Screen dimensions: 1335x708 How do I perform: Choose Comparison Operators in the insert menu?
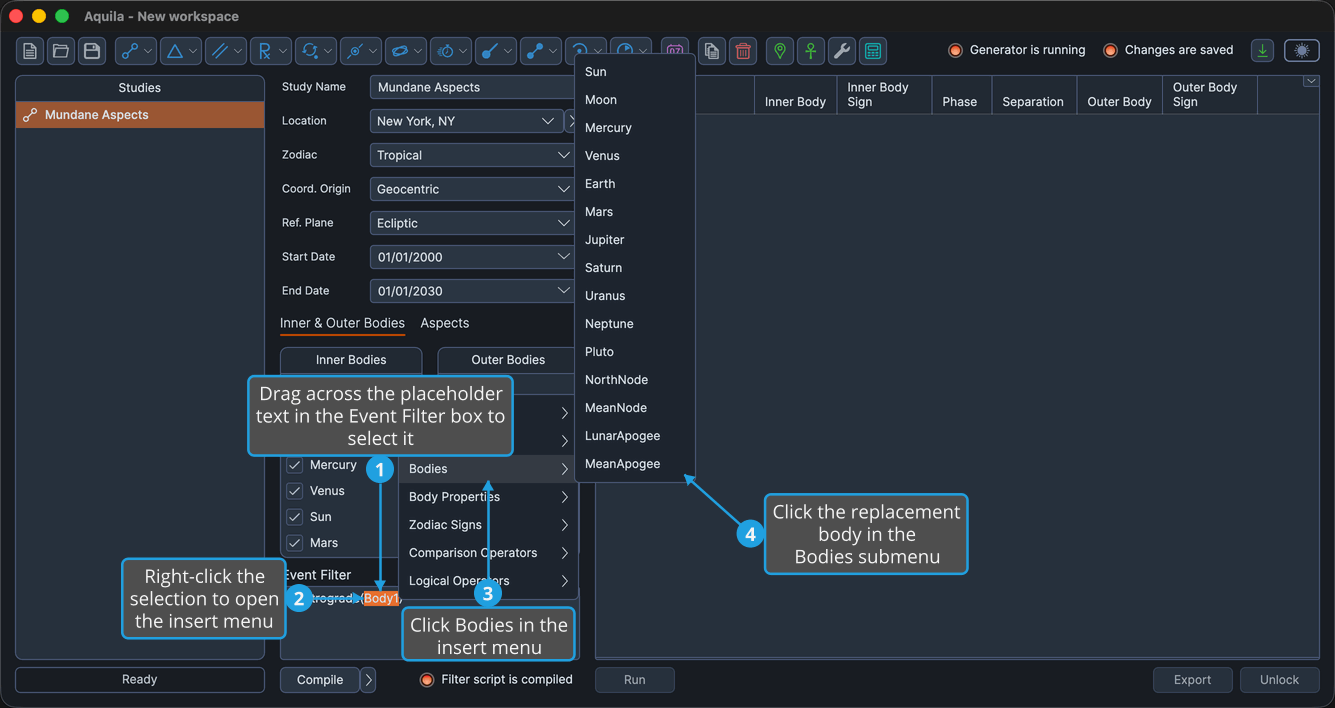pyautogui.click(x=488, y=553)
